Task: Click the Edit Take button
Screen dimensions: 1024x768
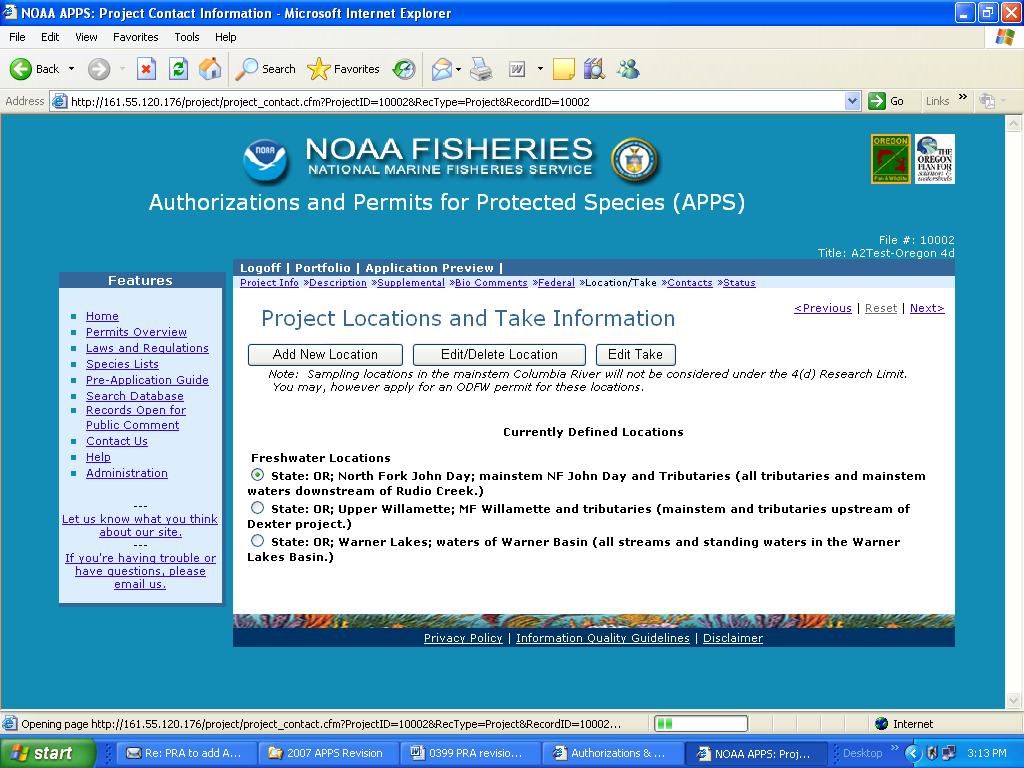Action: tap(635, 355)
